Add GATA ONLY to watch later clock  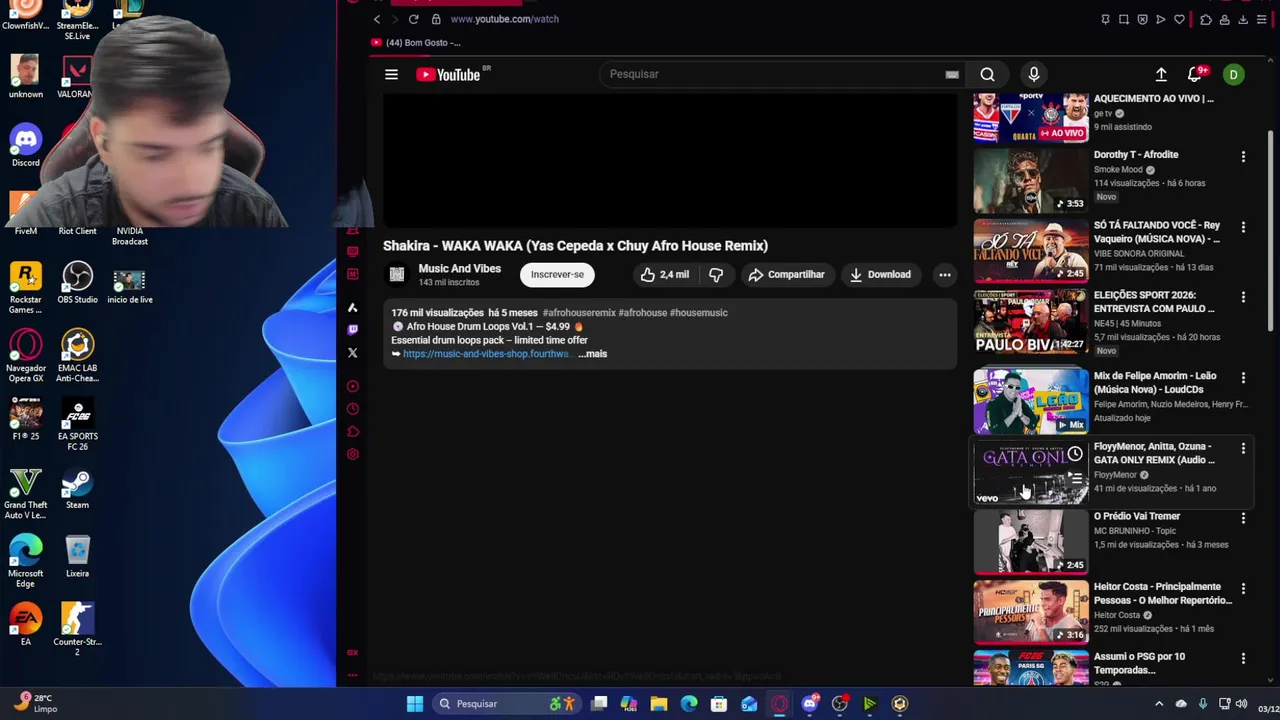[x=1074, y=455]
